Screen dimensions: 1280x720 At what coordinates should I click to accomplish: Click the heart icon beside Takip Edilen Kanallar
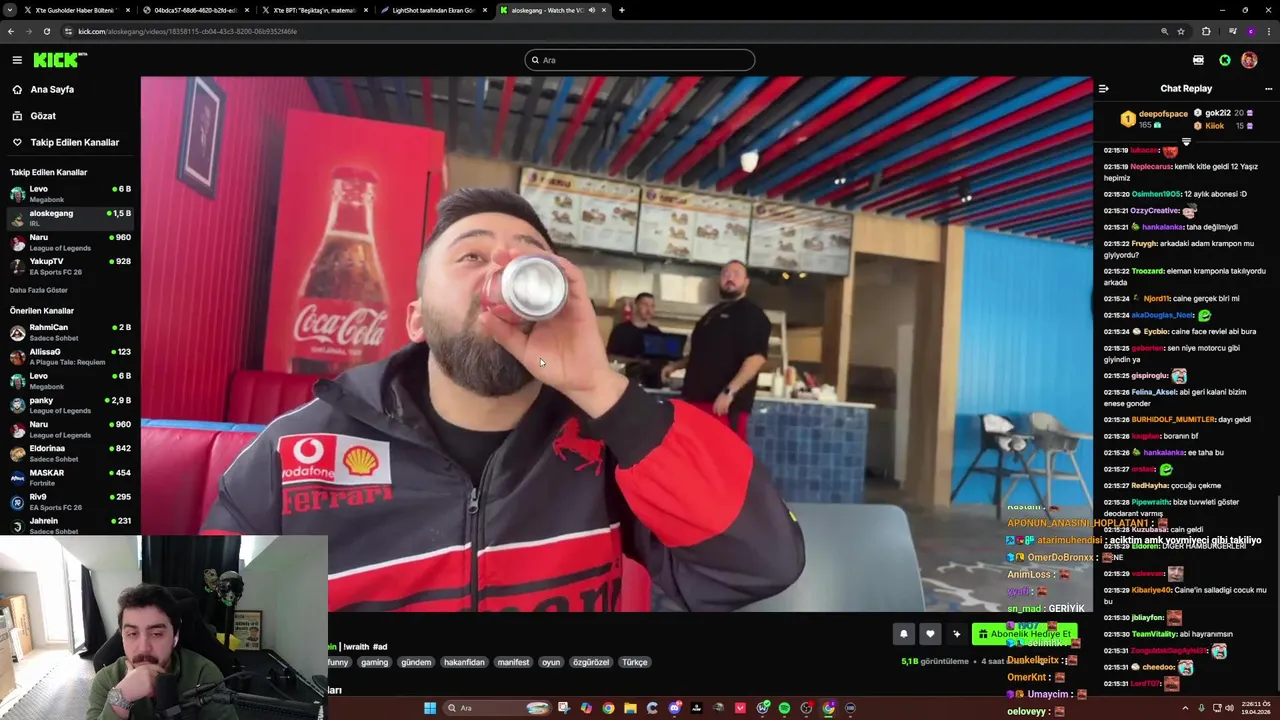coord(17,142)
